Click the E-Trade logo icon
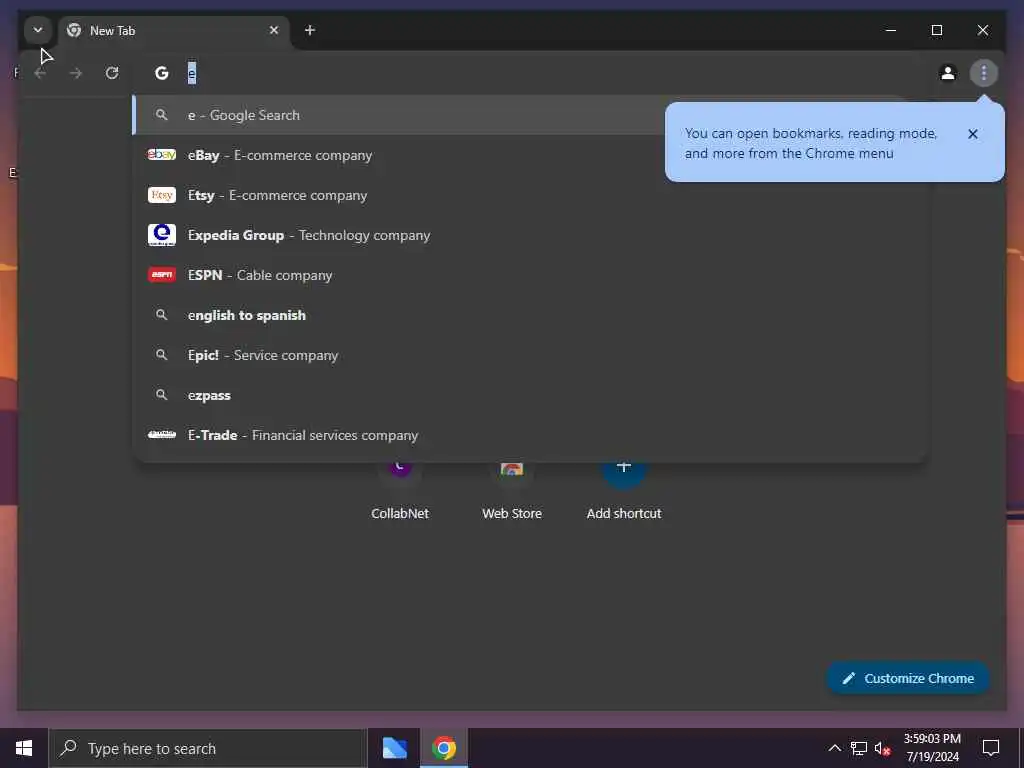1024x768 pixels. click(x=161, y=434)
